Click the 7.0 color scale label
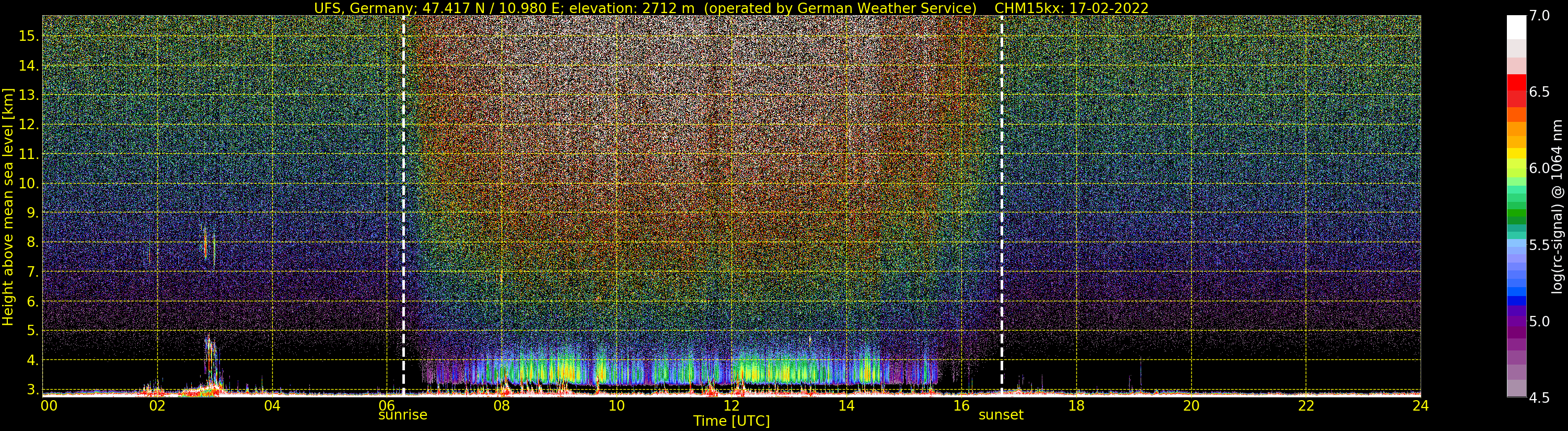This screenshot has width=1568, height=431. click(1539, 16)
